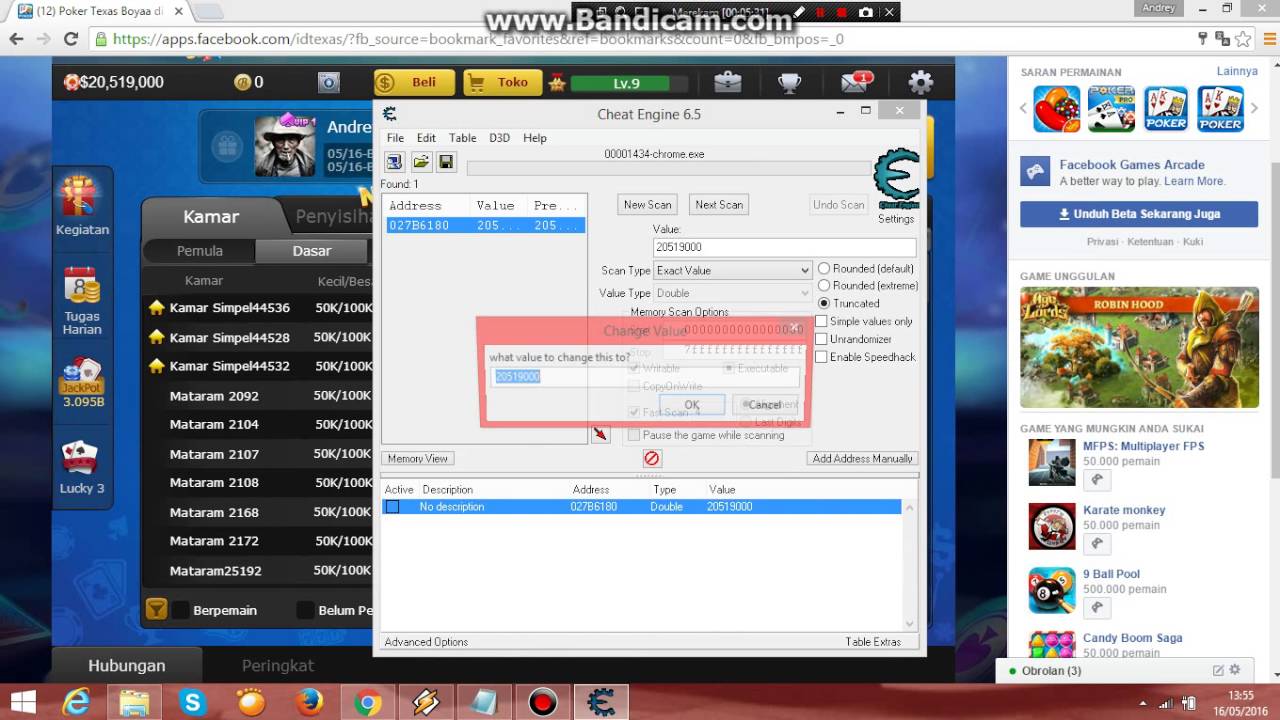The image size is (1280, 720).
Task: Click the New Scan button
Action: pyautogui.click(x=648, y=205)
